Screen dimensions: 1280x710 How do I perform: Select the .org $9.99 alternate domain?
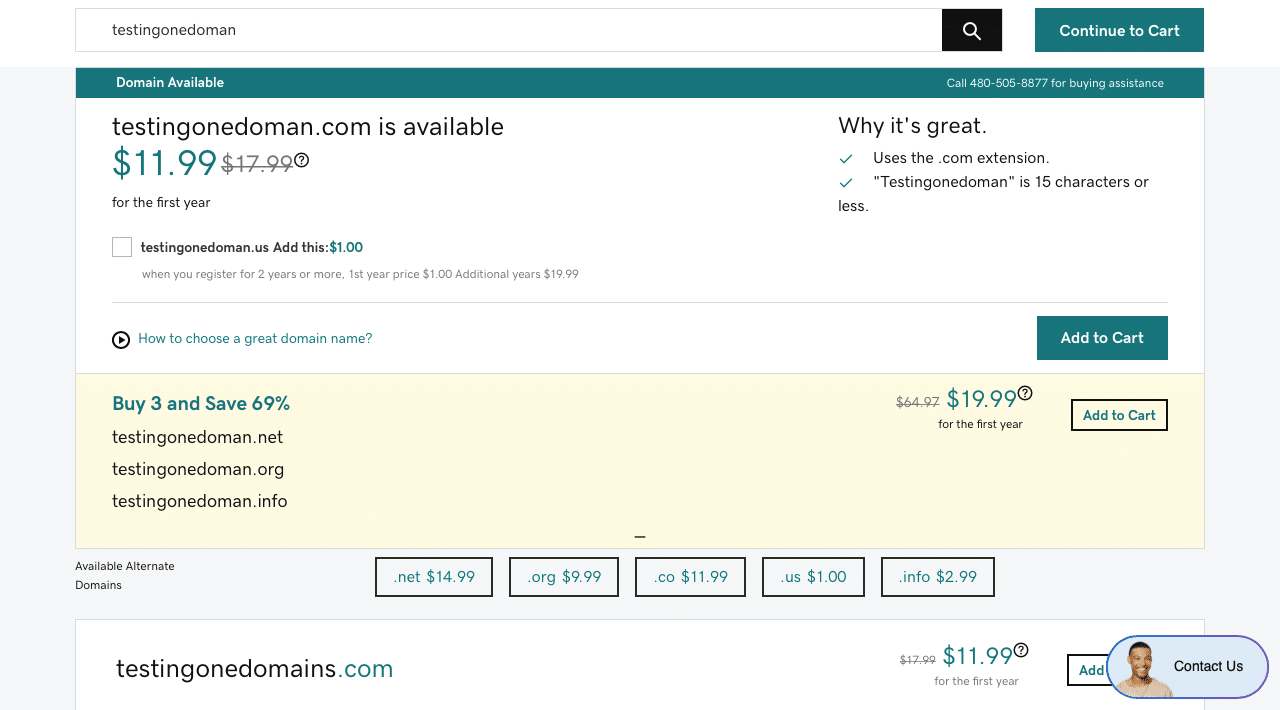click(564, 577)
